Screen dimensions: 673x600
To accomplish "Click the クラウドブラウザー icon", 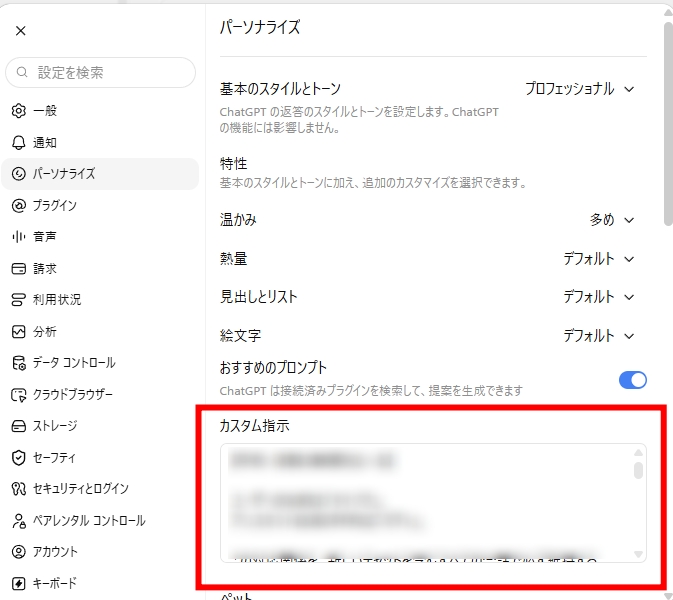I will (18, 394).
